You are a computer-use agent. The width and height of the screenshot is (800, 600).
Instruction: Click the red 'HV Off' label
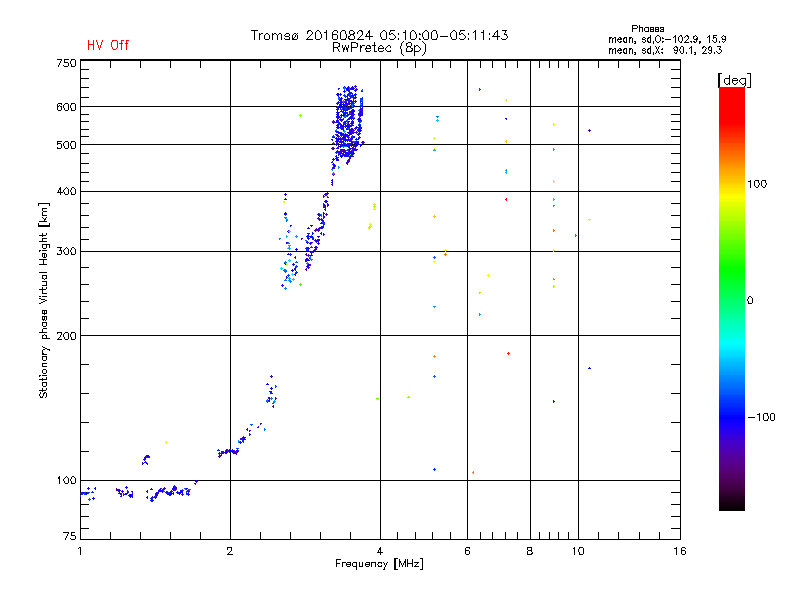click(x=108, y=45)
